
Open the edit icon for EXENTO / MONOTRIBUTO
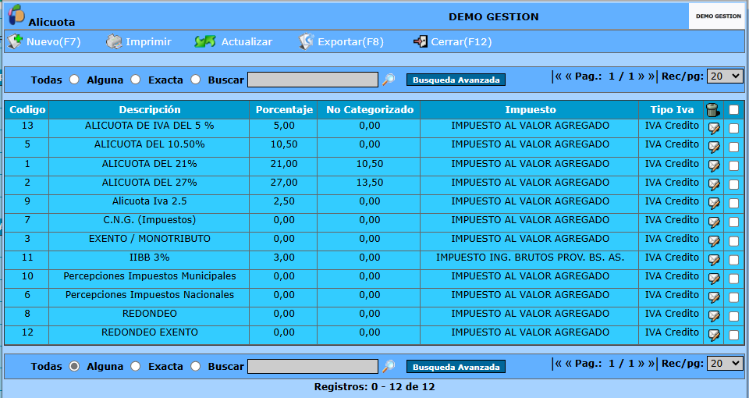coord(714,241)
